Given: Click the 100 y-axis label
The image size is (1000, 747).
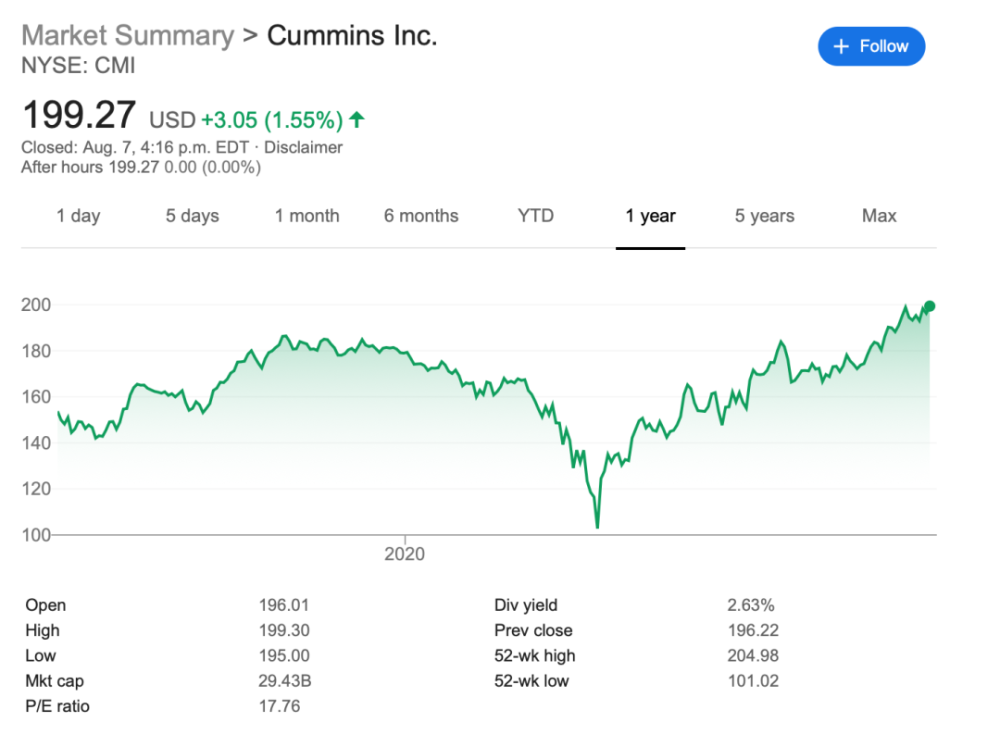Looking at the screenshot, I should pyautogui.click(x=36, y=535).
